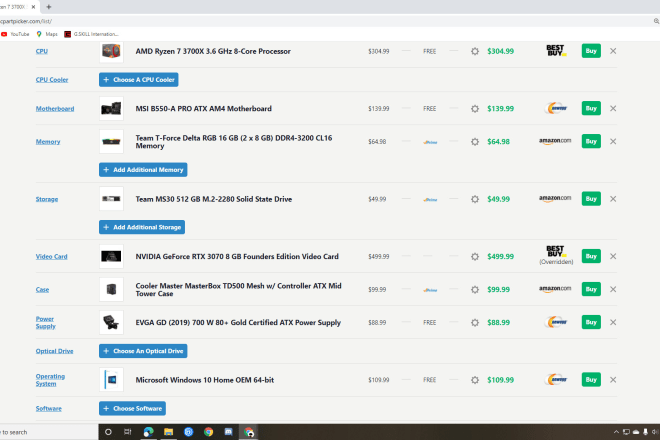Open the Video Card category link
This screenshot has height=440, width=660.
tap(51, 256)
